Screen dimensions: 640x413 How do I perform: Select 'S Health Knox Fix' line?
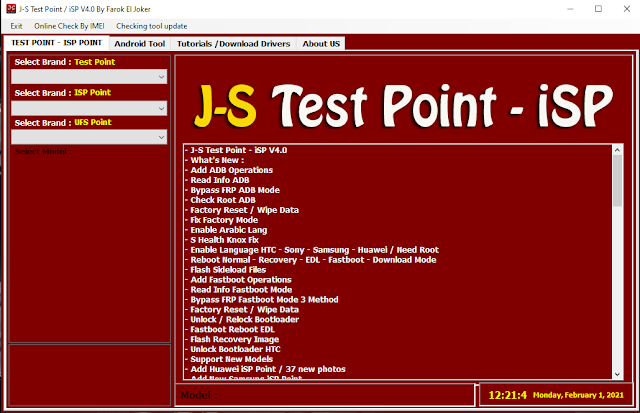[224, 240]
